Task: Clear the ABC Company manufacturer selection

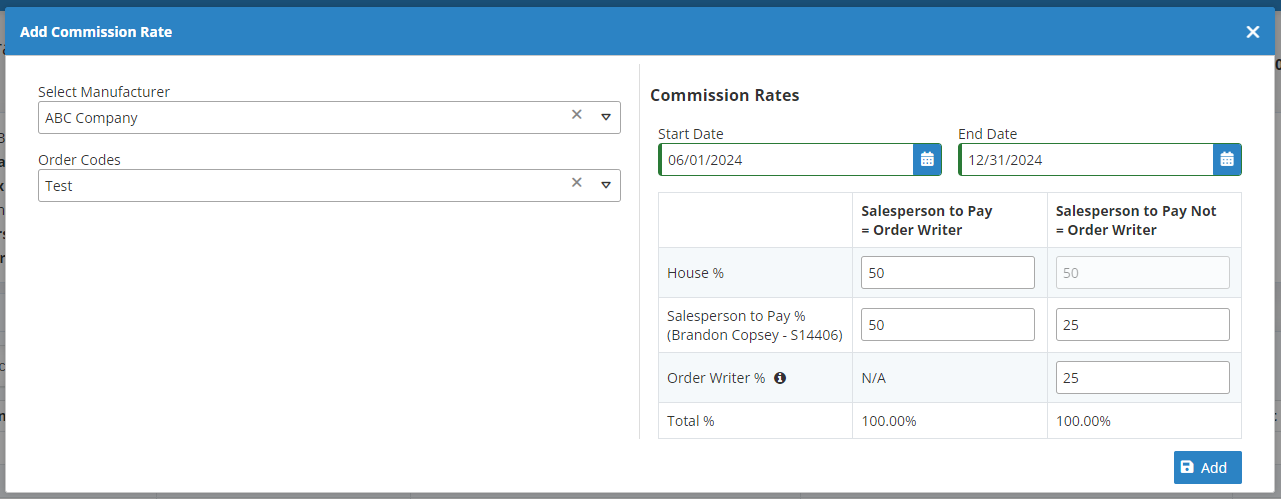Action: pyautogui.click(x=576, y=115)
